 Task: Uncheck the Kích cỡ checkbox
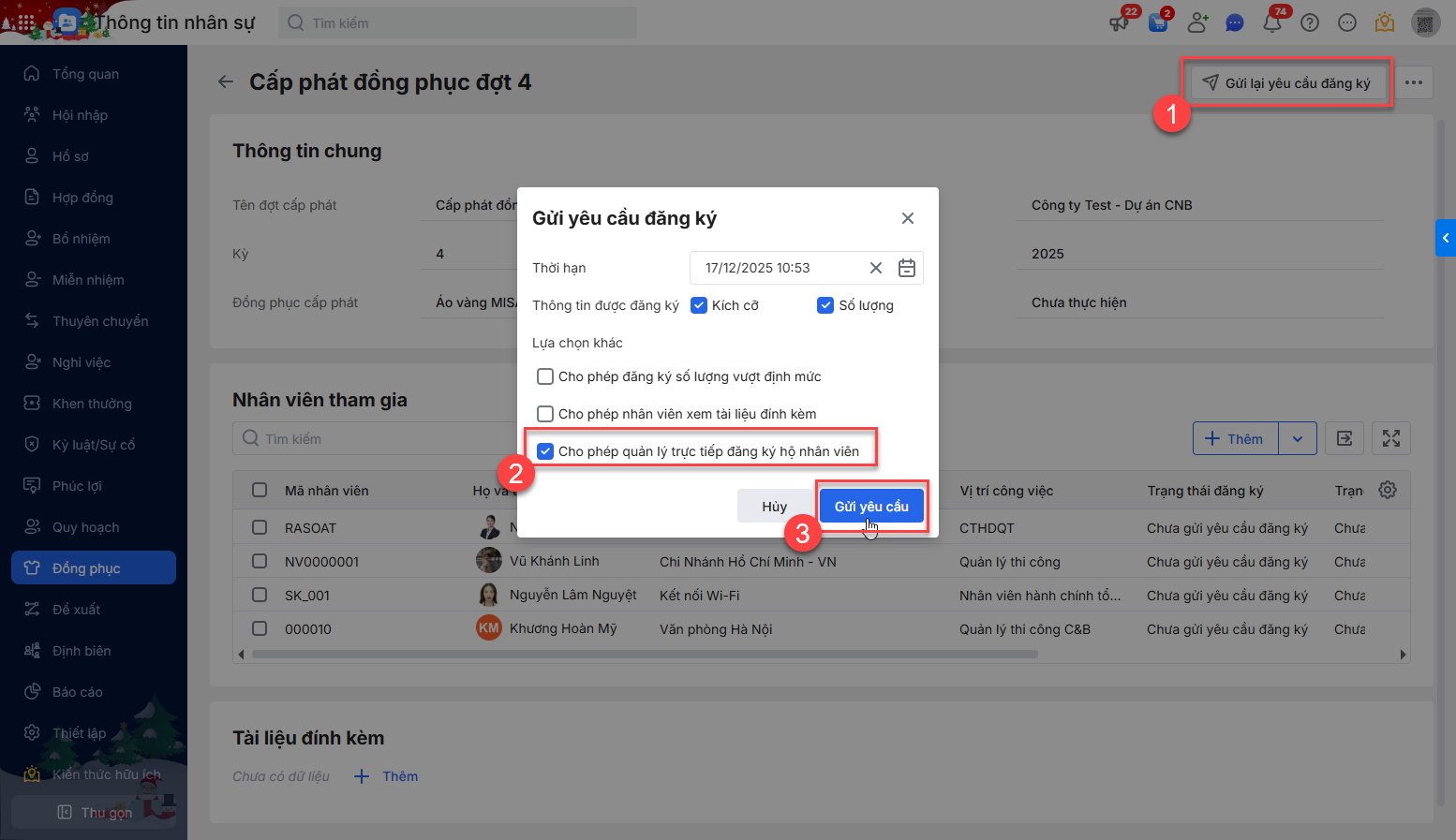(699, 305)
